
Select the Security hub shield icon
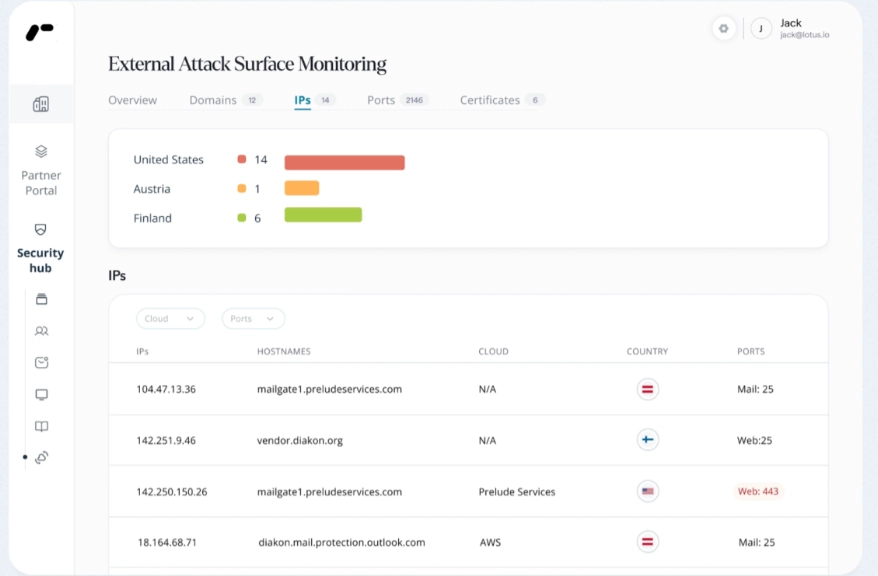pyautogui.click(x=40, y=229)
